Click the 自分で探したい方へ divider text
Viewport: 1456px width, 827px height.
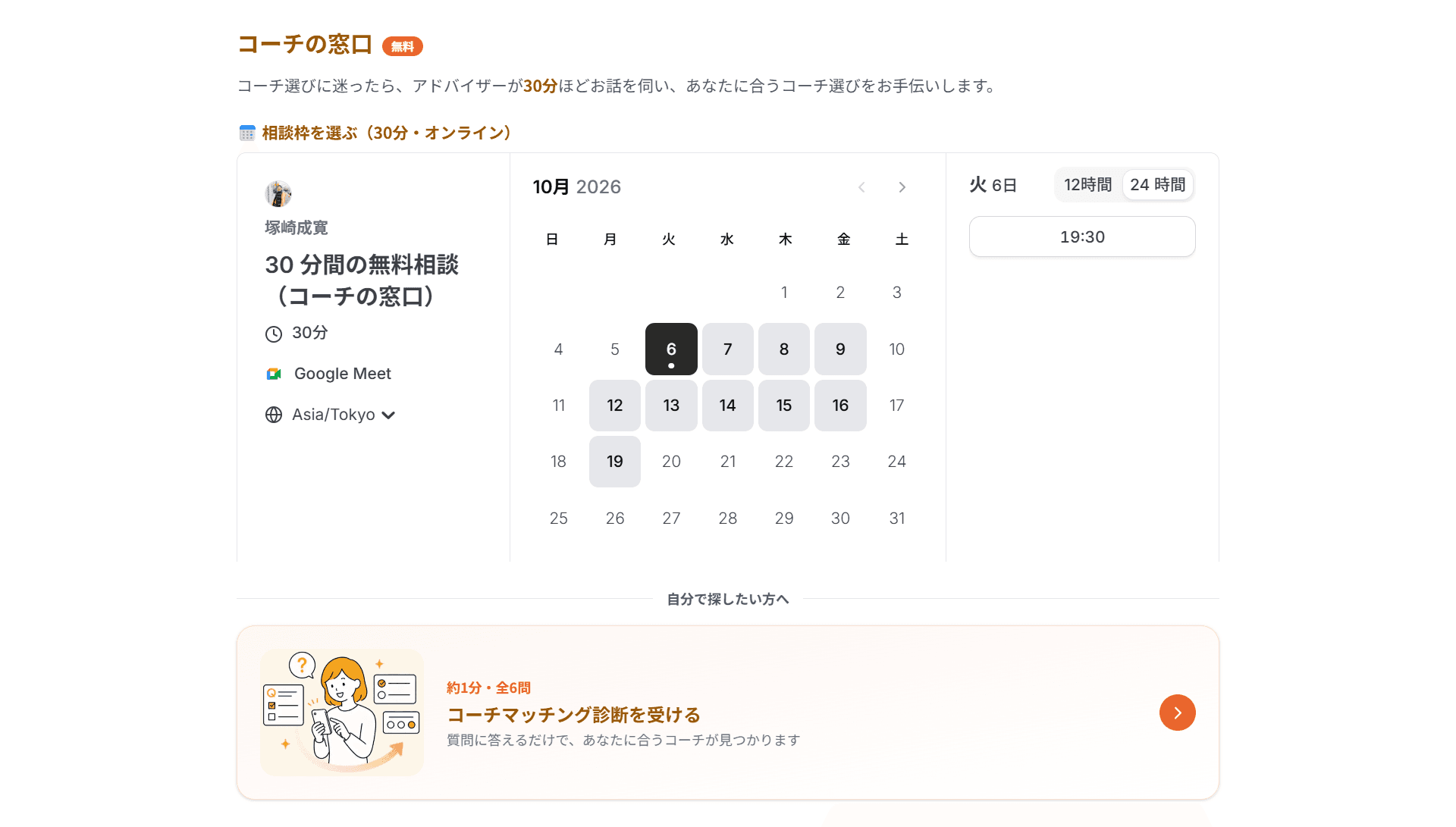click(728, 600)
